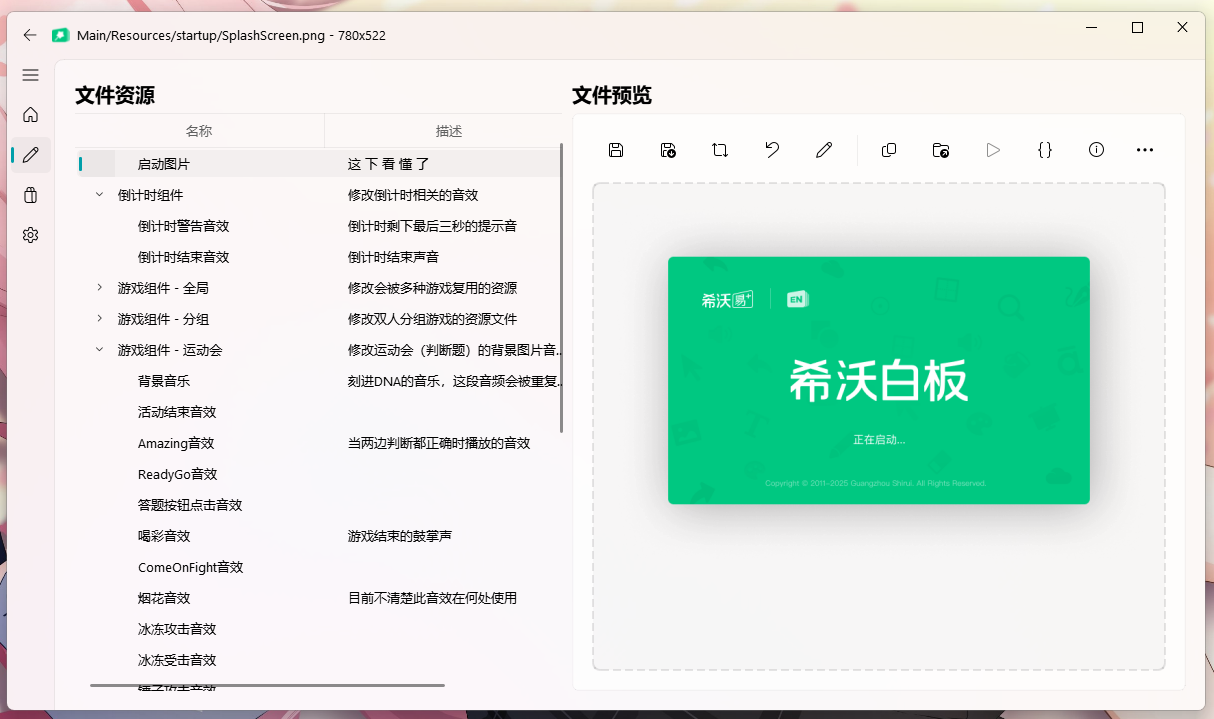This screenshot has height=719, width=1214.
Task: Click the horizontal scrollbar under resource list
Action: point(267,685)
